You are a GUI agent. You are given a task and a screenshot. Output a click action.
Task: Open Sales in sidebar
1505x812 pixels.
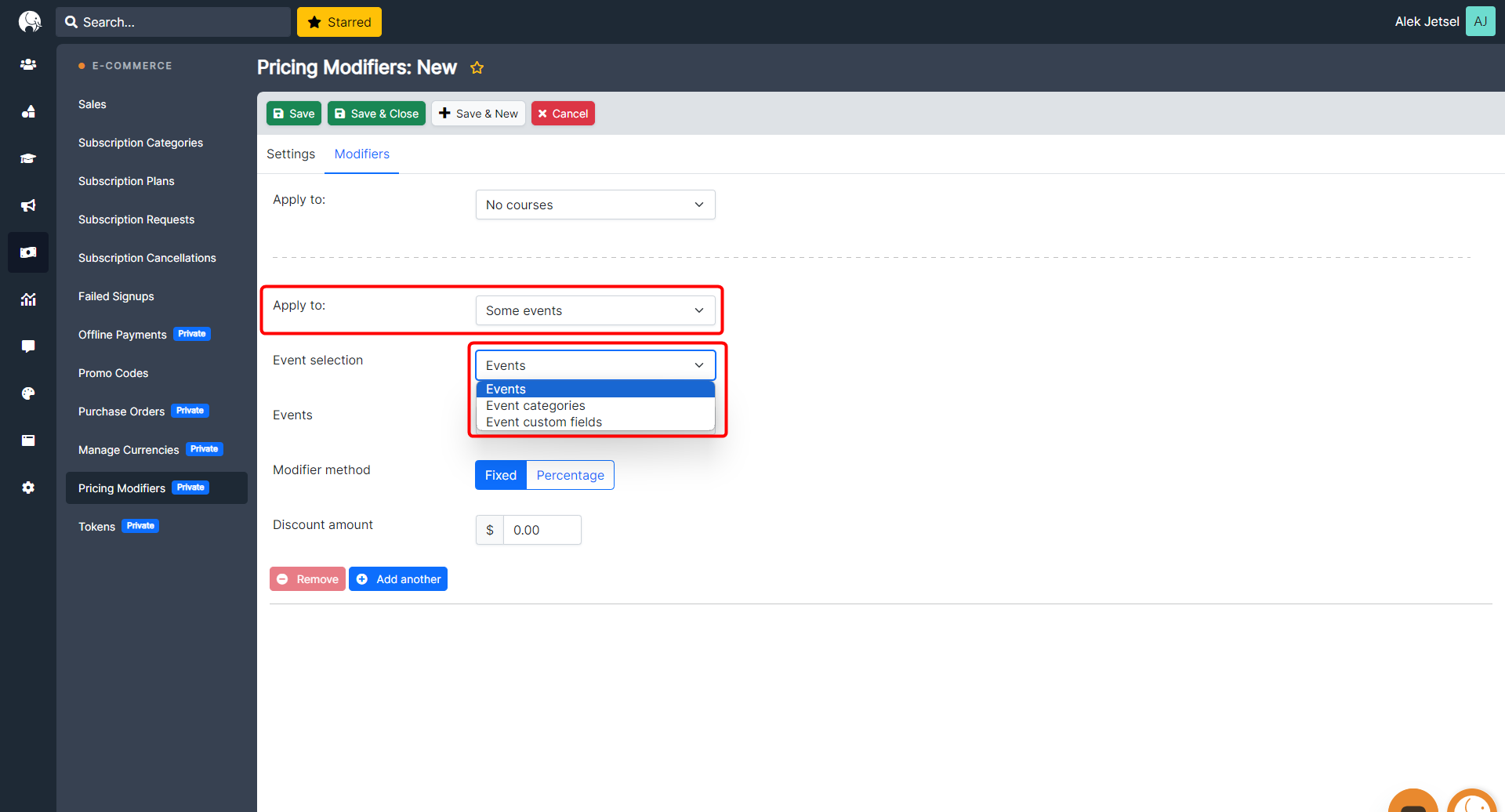coord(92,104)
